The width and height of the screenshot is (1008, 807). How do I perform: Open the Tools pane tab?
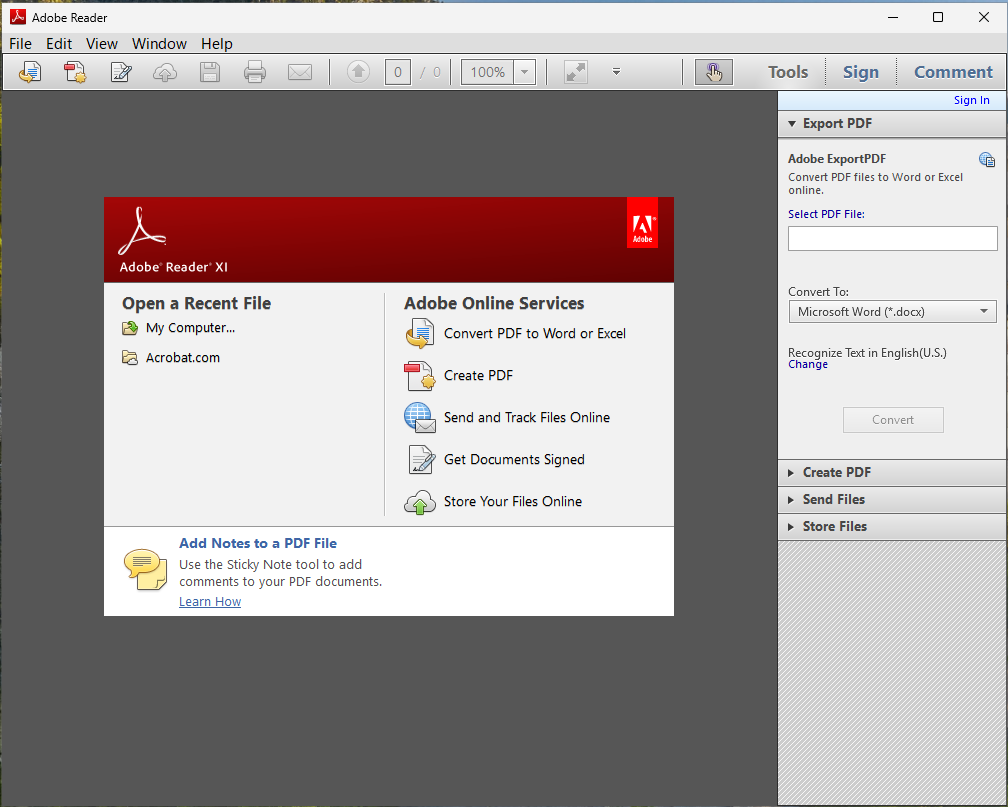click(788, 72)
